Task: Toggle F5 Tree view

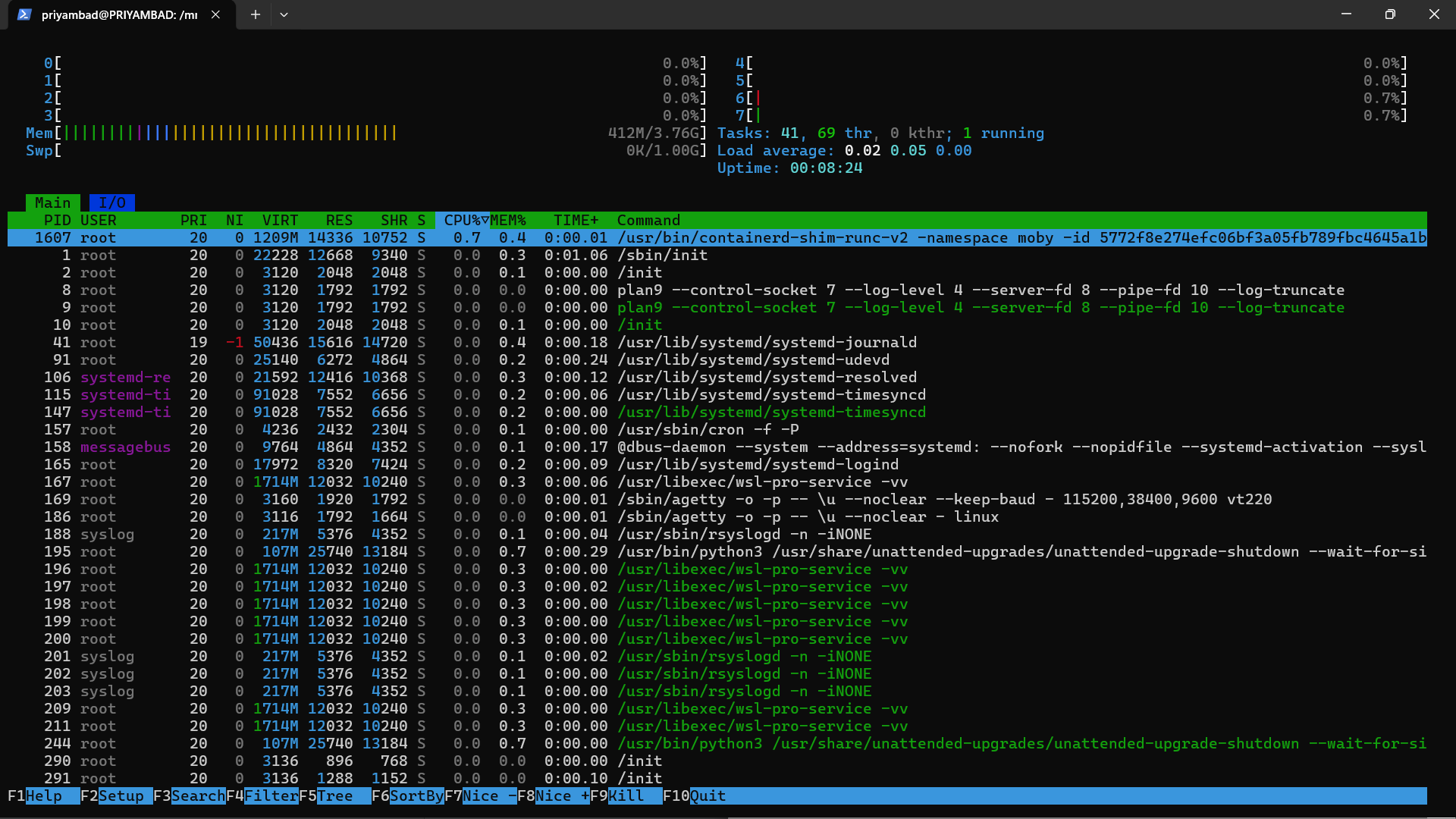Action: coord(335,795)
